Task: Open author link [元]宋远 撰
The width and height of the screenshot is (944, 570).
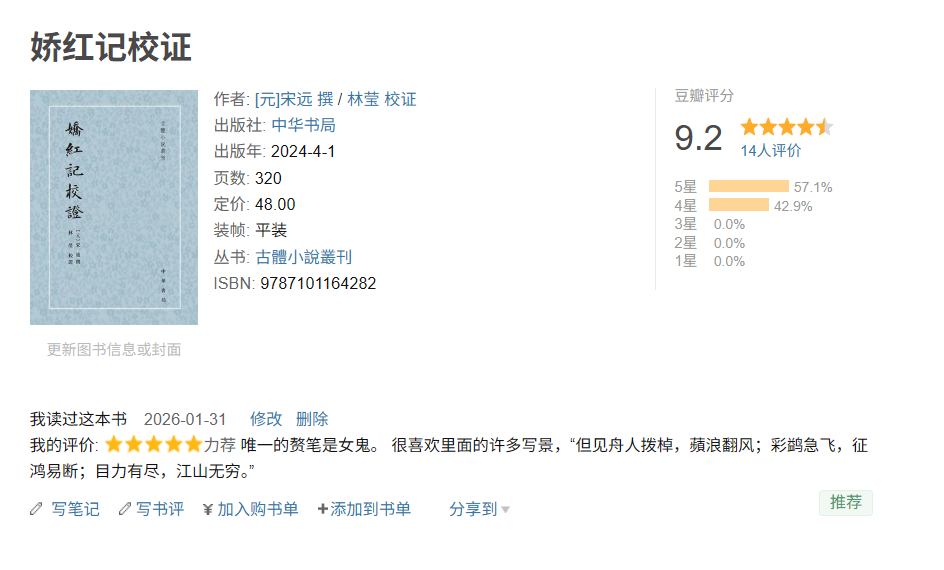Action: coord(294,99)
